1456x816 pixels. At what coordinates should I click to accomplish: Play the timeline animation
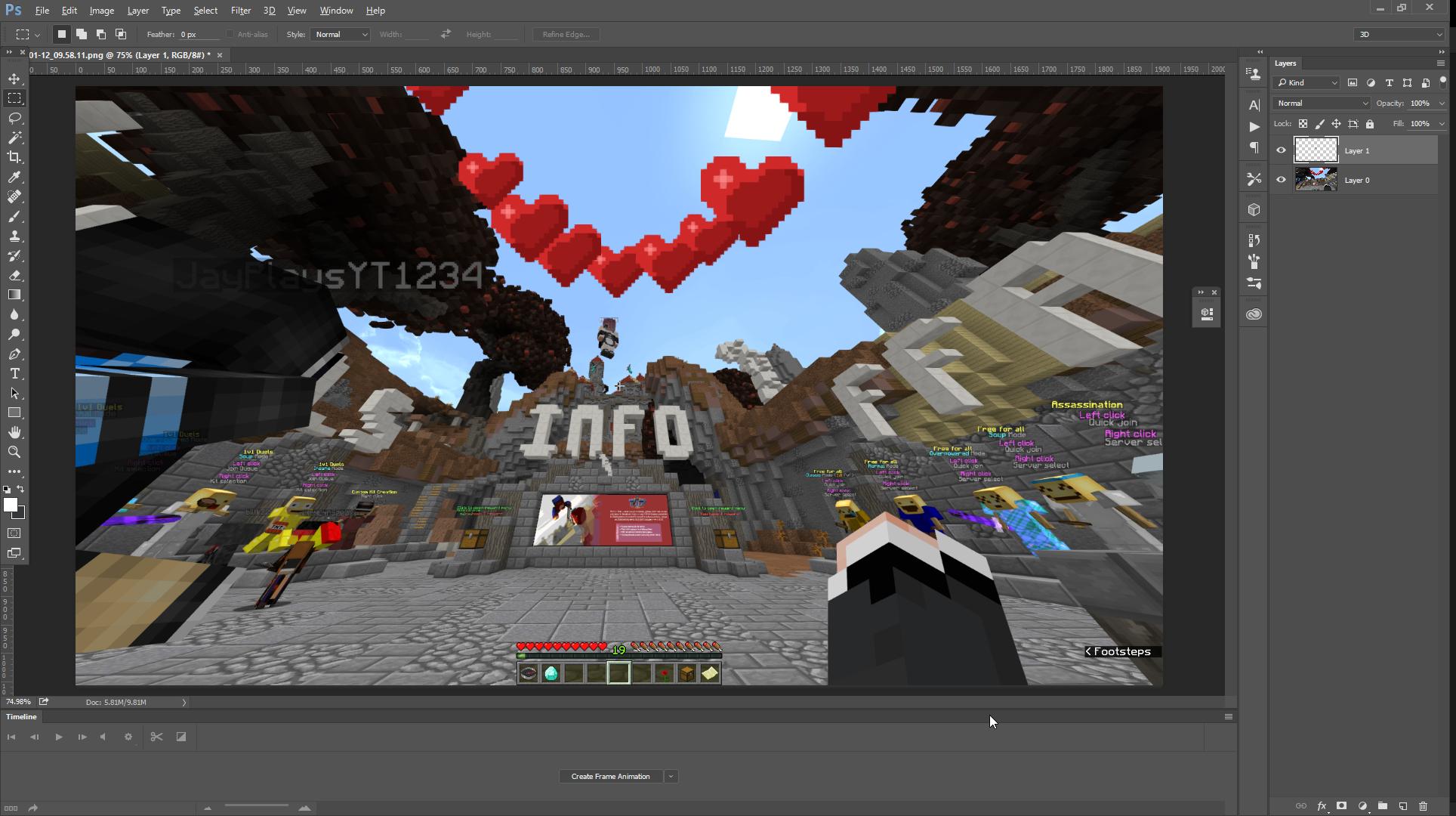click(x=58, y=737)
